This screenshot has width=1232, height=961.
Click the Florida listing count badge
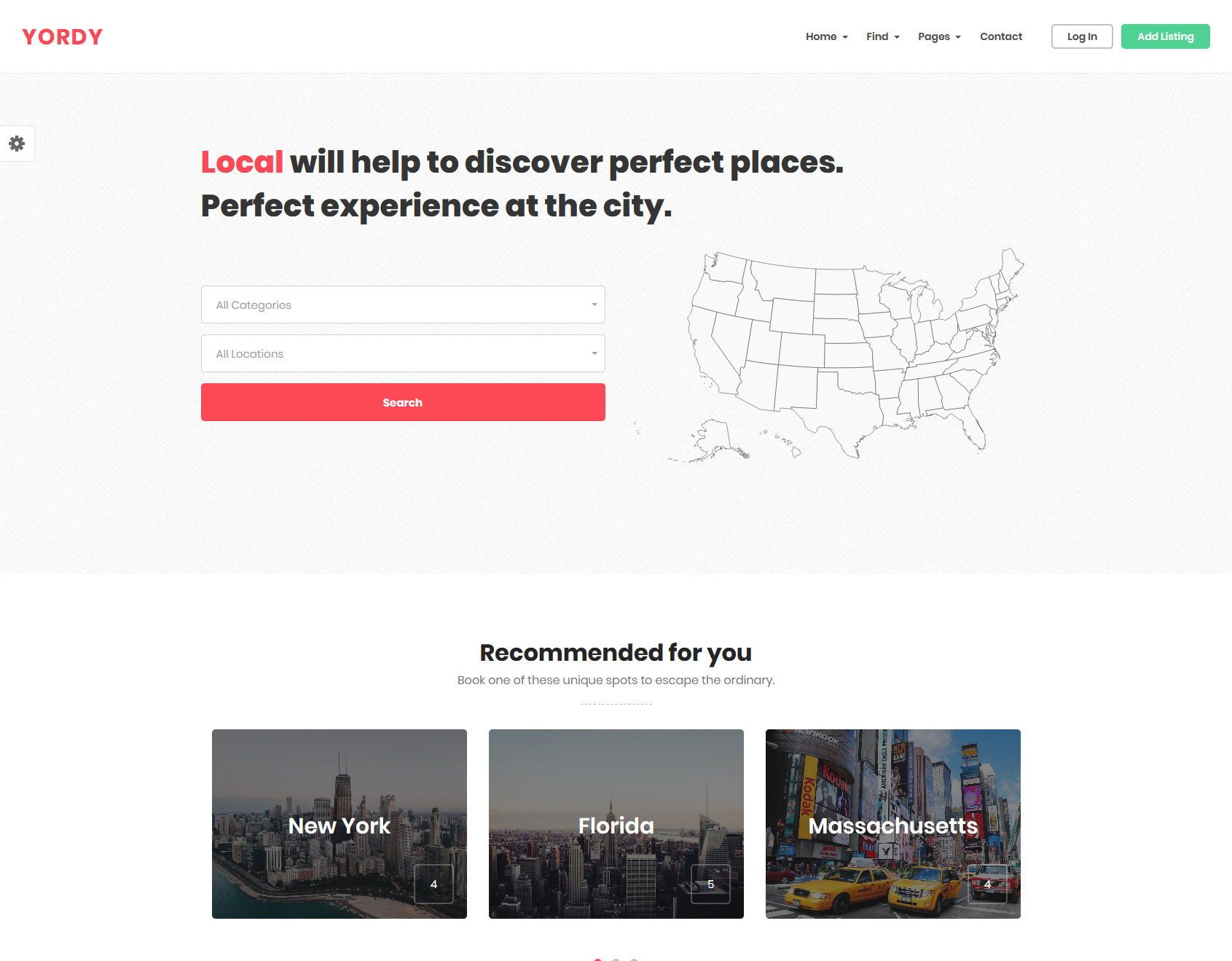710,884
